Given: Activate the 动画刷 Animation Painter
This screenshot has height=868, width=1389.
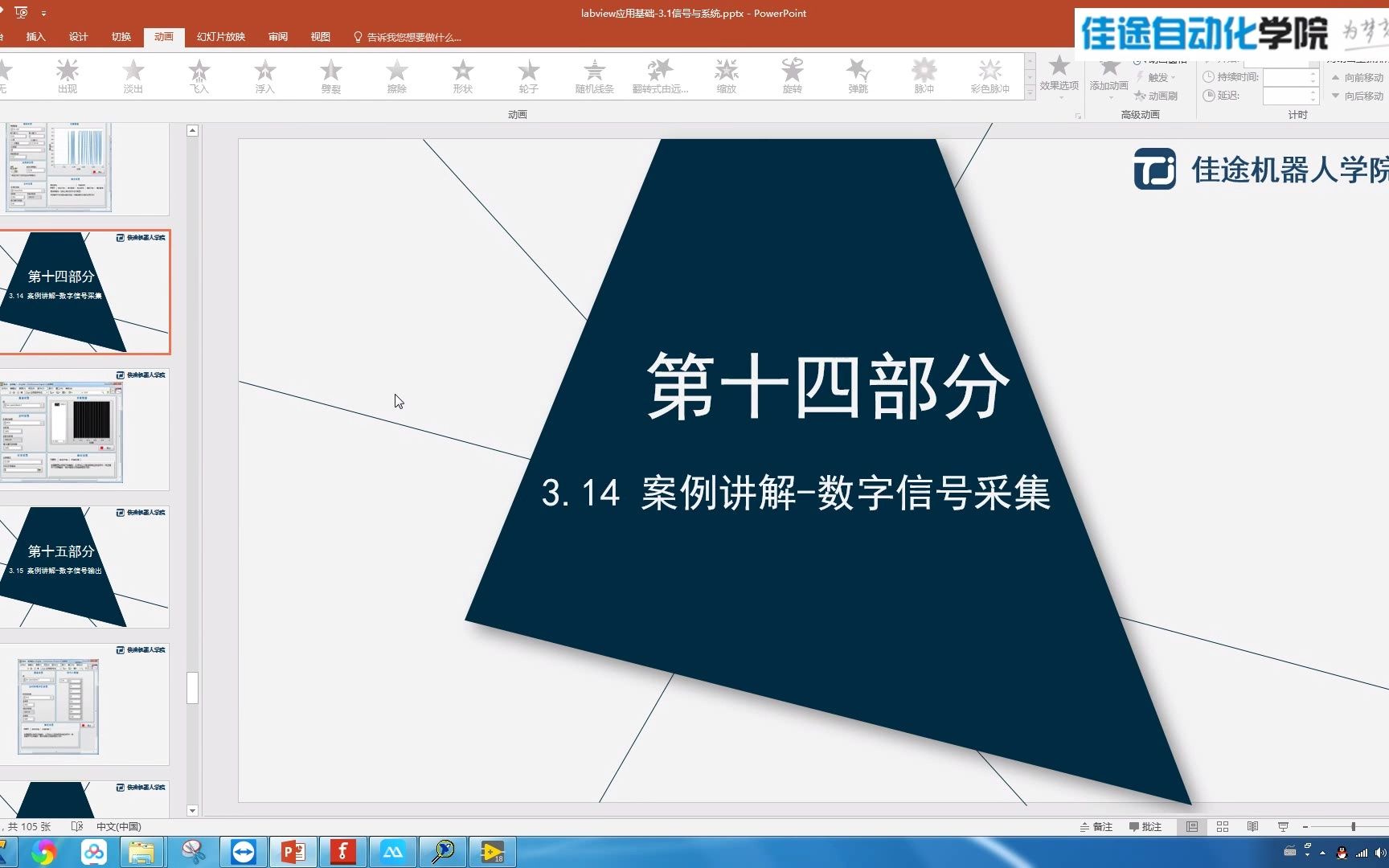Looking at the screenshot, I should tap(1160, 96).
